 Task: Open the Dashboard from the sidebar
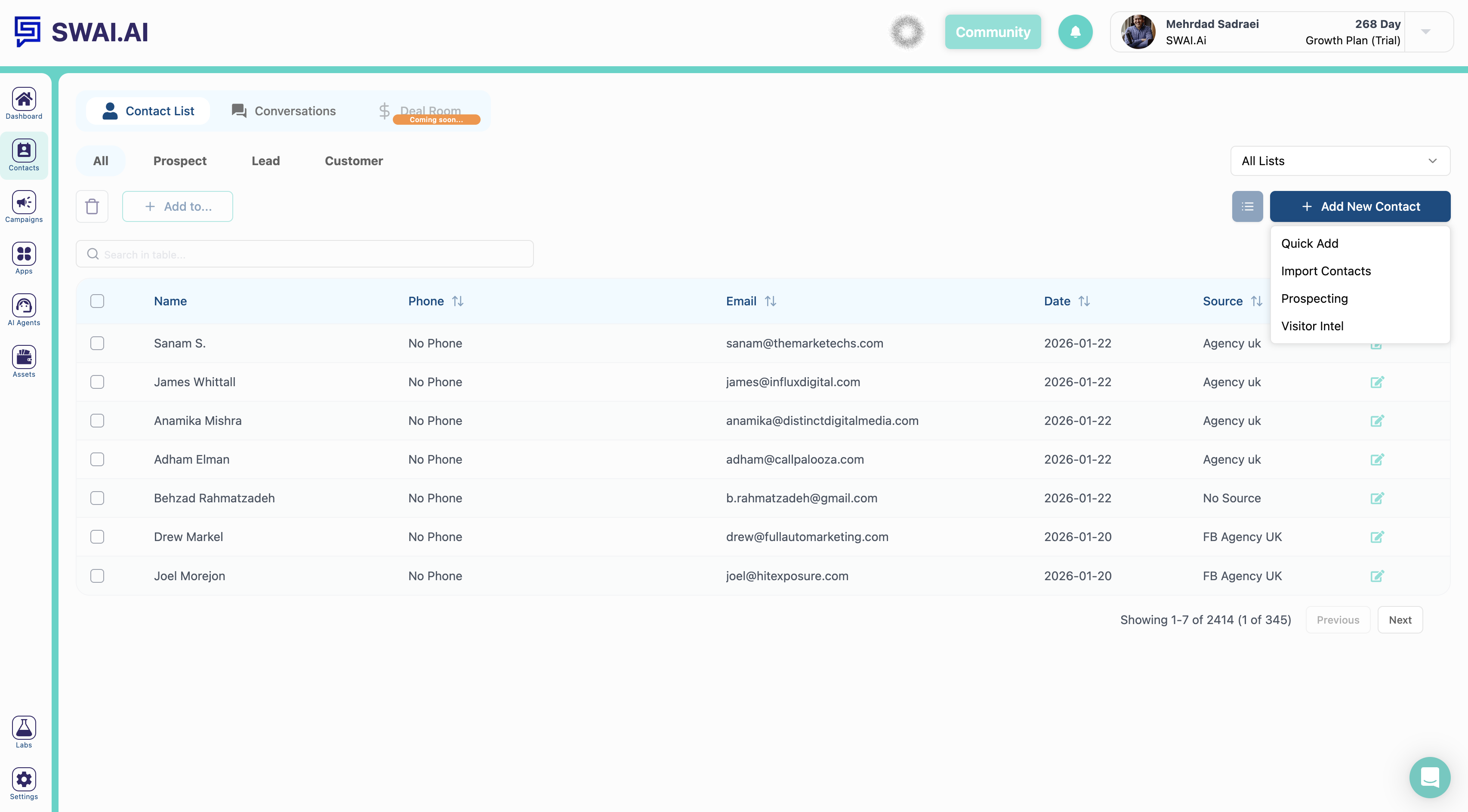(x=23, y=102)
